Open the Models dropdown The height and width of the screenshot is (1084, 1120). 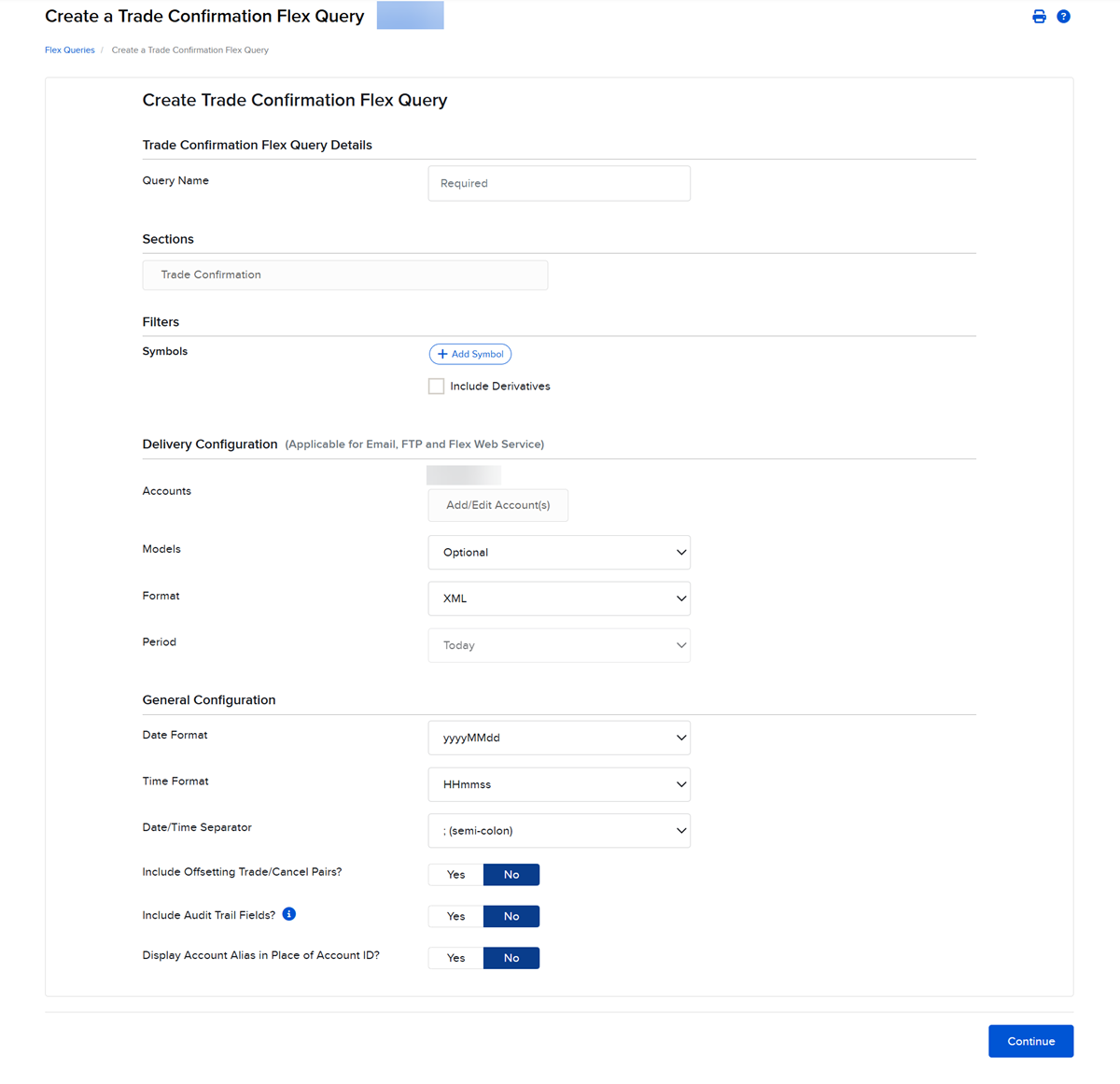point(559,553)
